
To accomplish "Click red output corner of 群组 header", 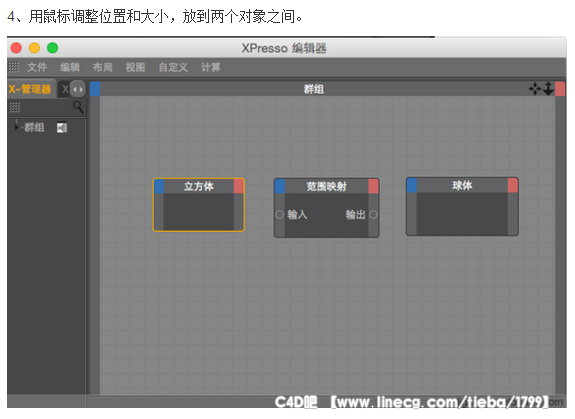I will point(560,89).
